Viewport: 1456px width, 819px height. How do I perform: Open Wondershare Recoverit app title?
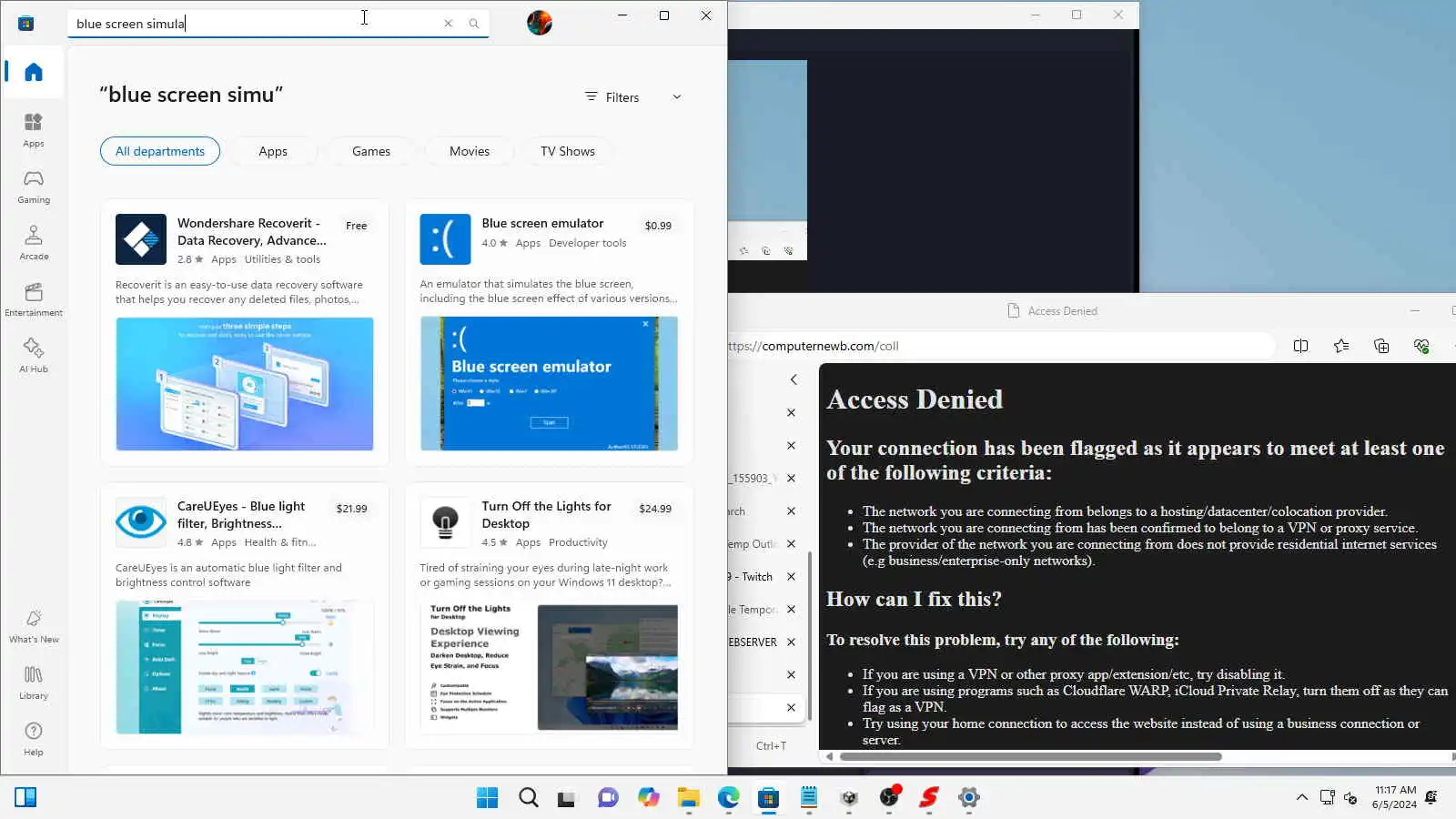tap(252, 232)
